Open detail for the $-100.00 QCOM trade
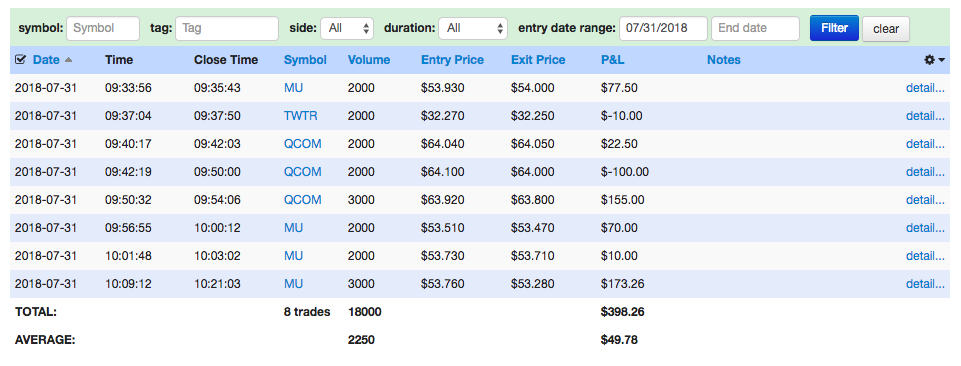Screen dimensions: 961x366 click(925, 172)
